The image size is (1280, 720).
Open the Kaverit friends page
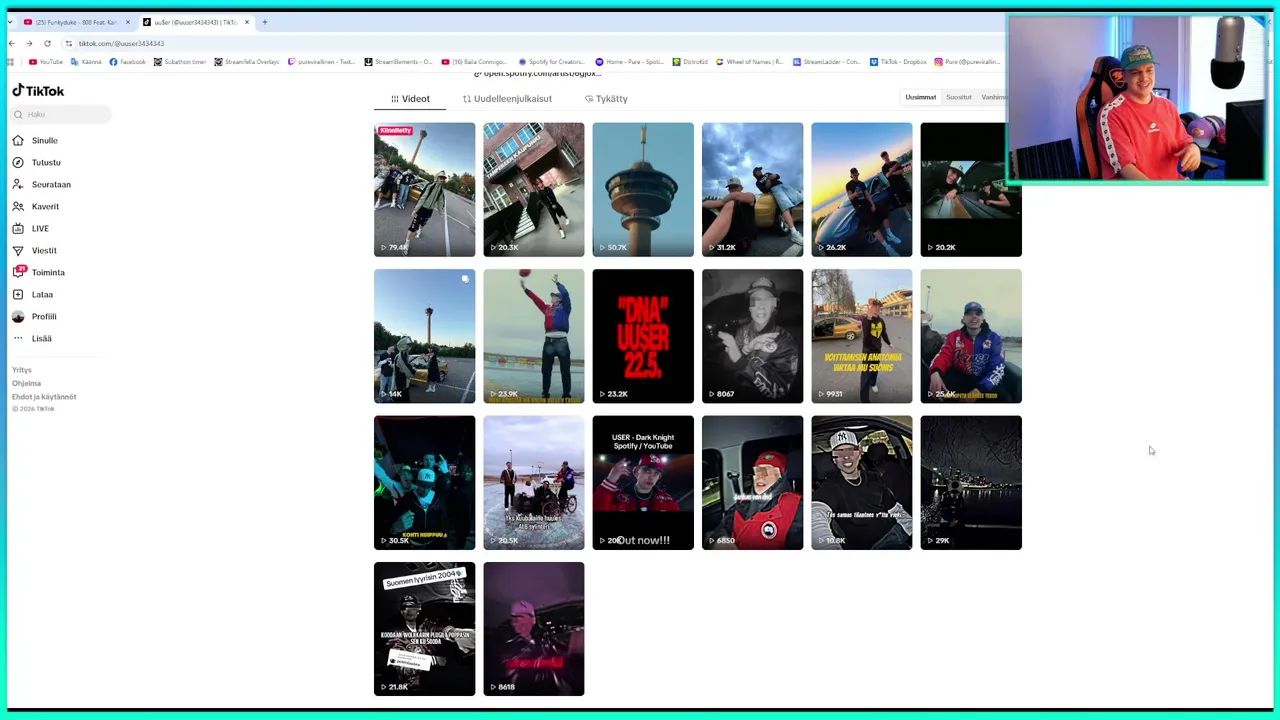tap(36, 206)
